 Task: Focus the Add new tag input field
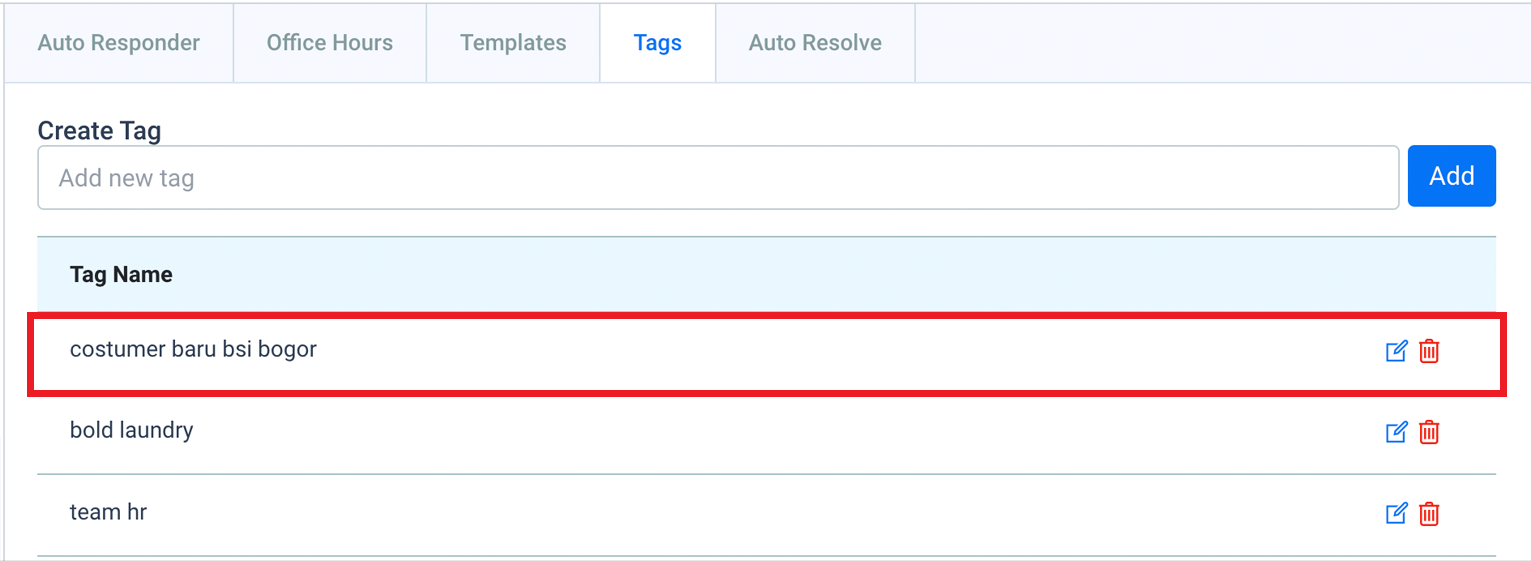(718, 178)
